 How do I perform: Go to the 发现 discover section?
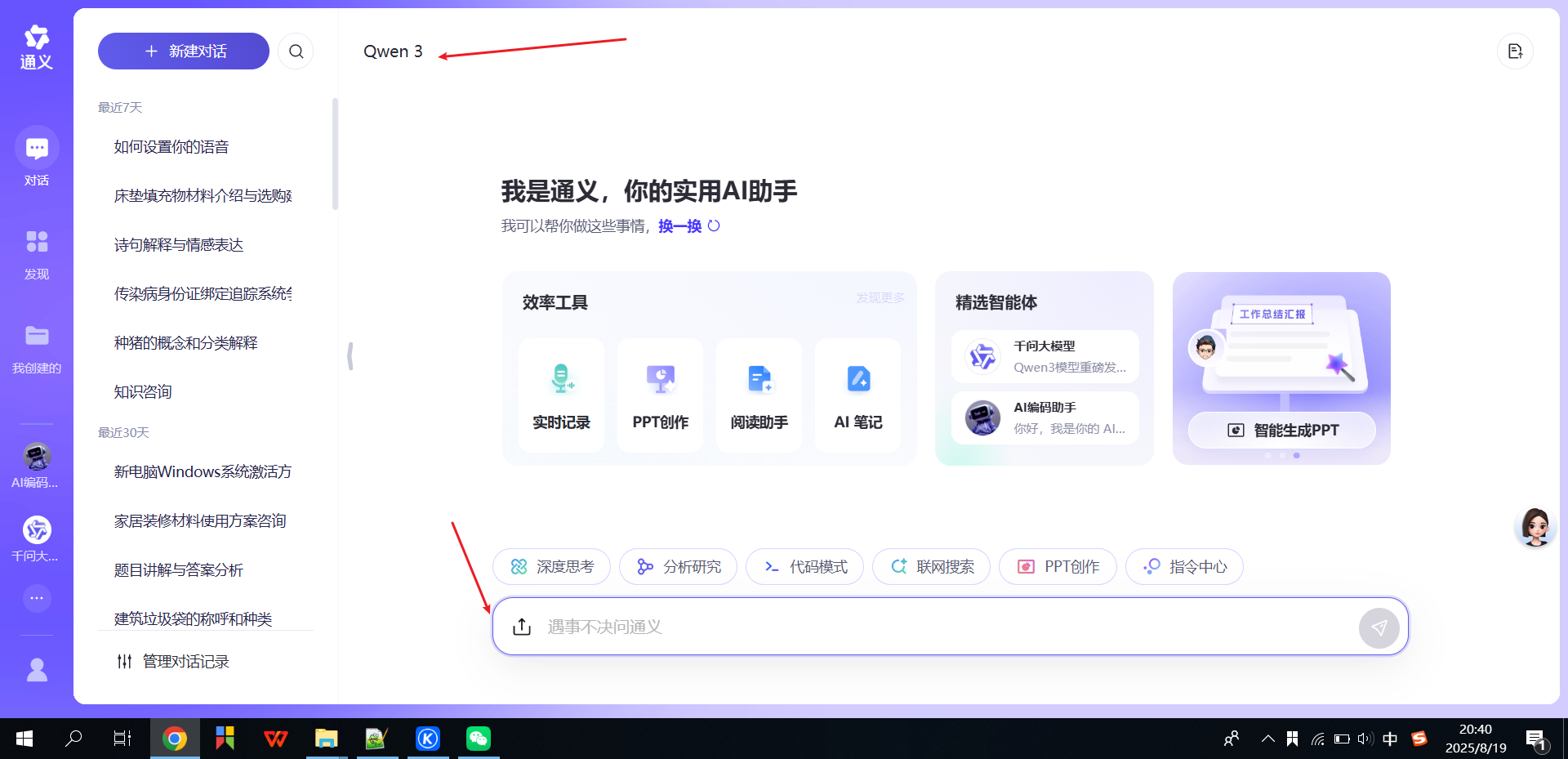tap(37, 254)
